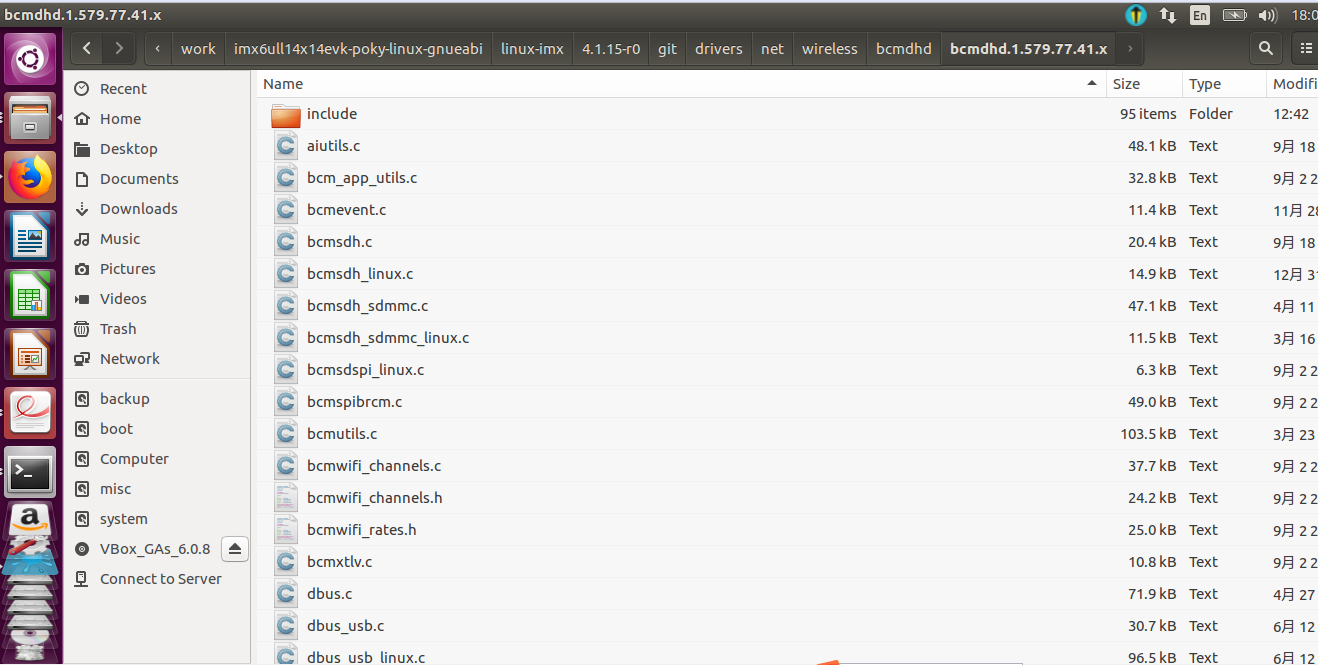
Task: Open the Ubuntu Dash button
Action: click(x=30, y=60)
